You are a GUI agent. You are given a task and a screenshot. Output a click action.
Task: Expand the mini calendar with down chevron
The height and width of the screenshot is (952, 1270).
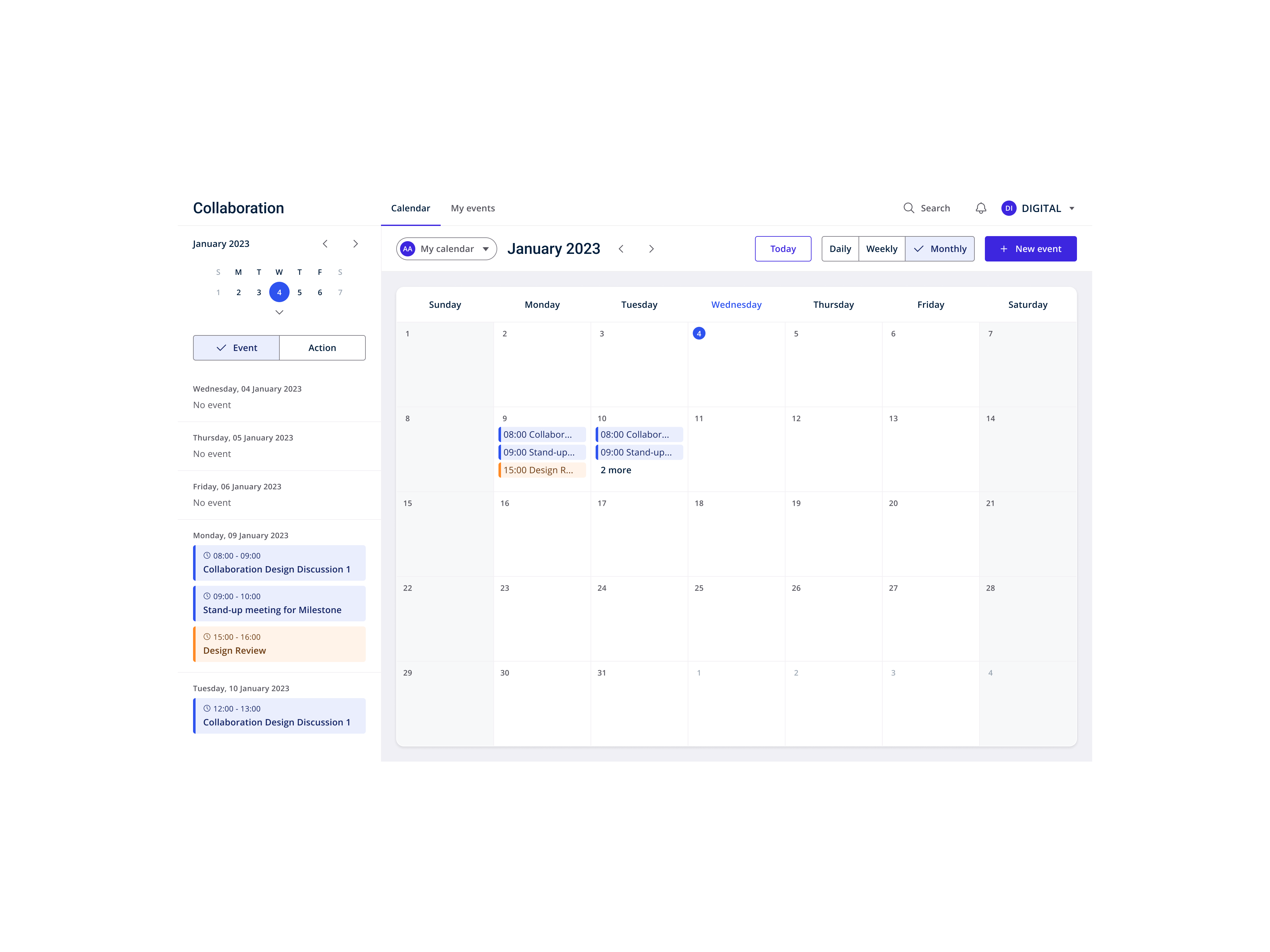click(279, 312)
